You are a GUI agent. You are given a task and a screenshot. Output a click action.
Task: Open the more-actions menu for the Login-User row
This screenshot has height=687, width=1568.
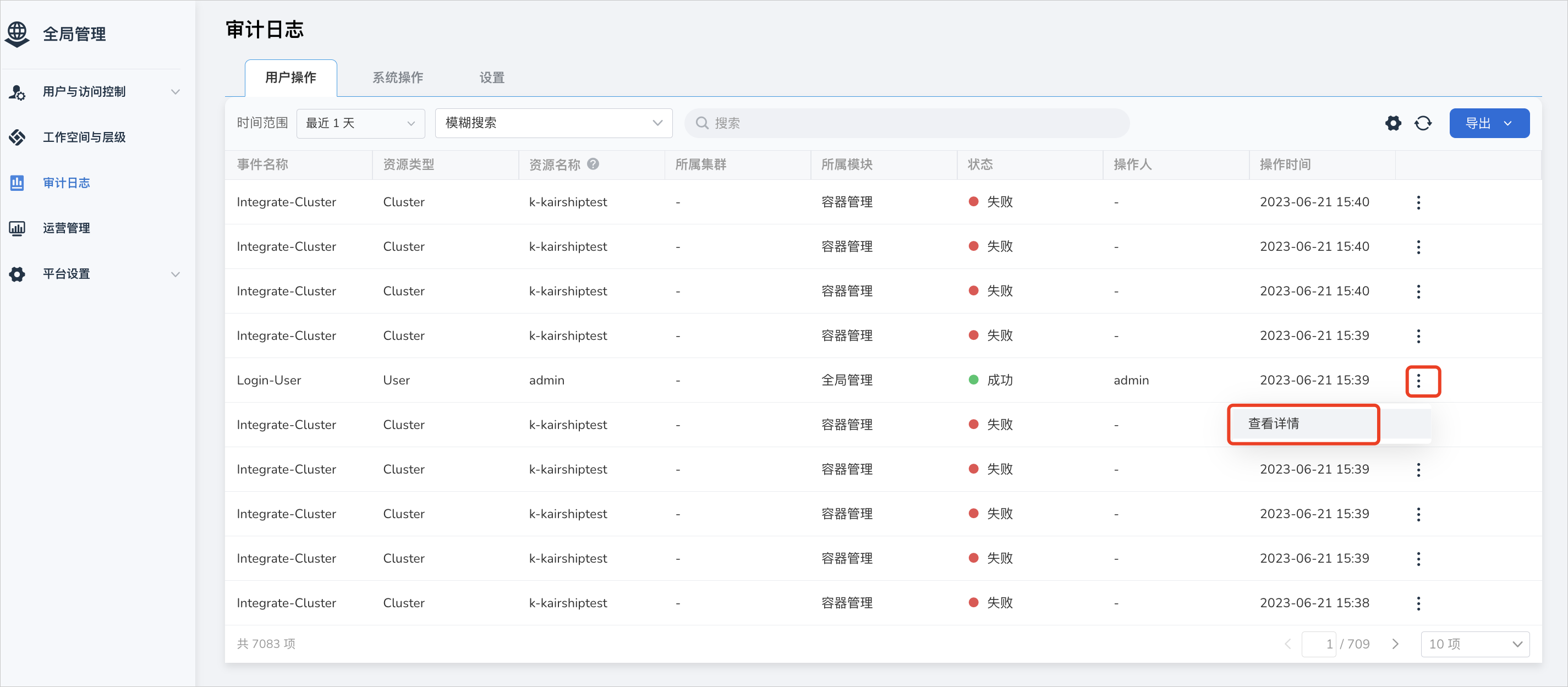click(1419, 380)
